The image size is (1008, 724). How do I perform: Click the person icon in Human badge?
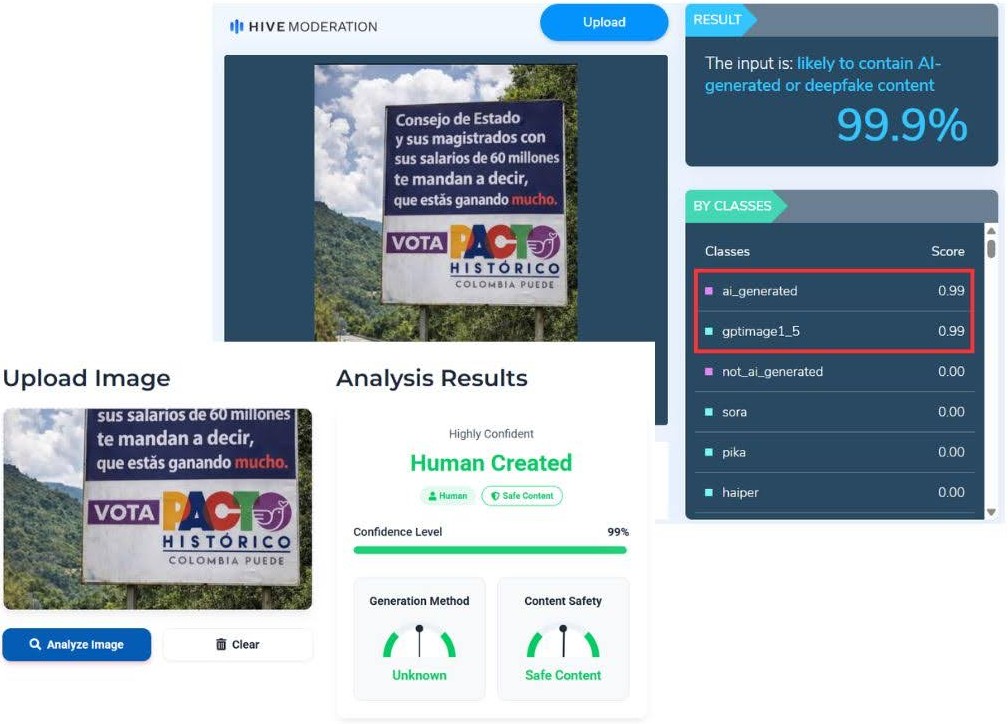click(432, 496)
